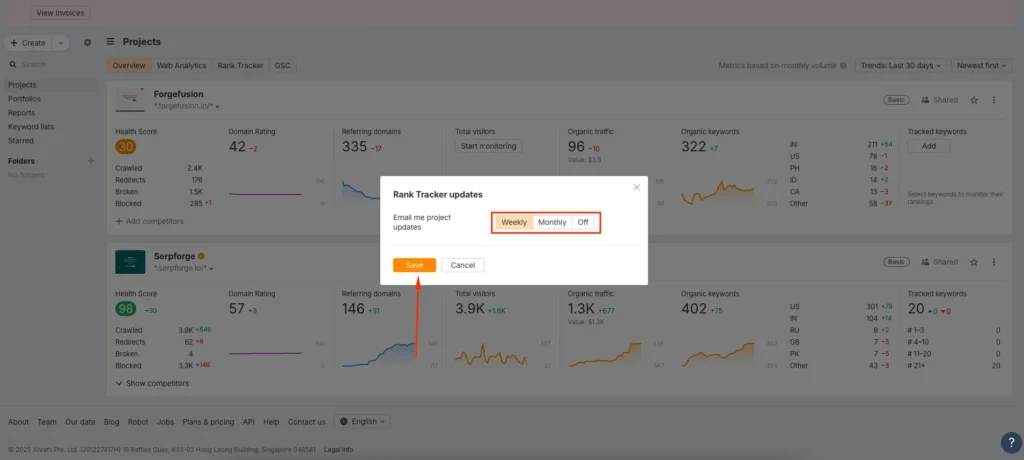Open the Jobs footer link
1024x460 pixels.
165,422
